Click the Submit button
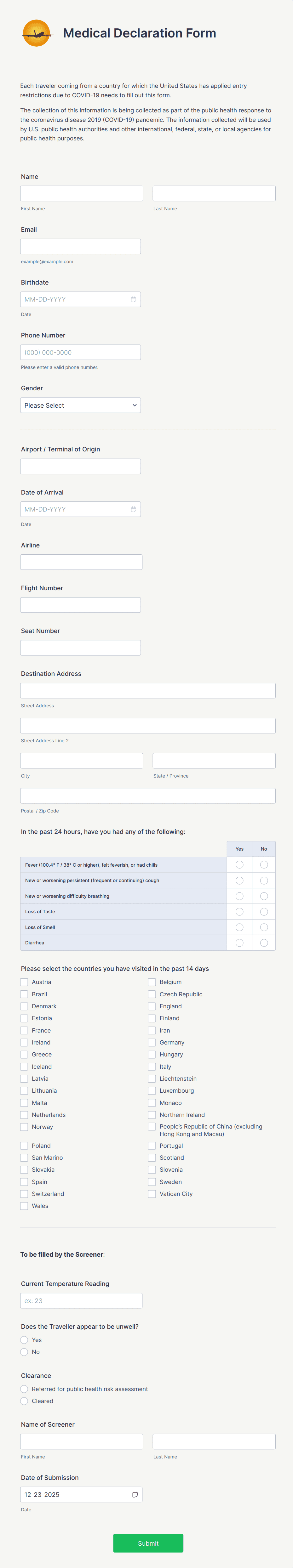 [x=148, y=1543]
